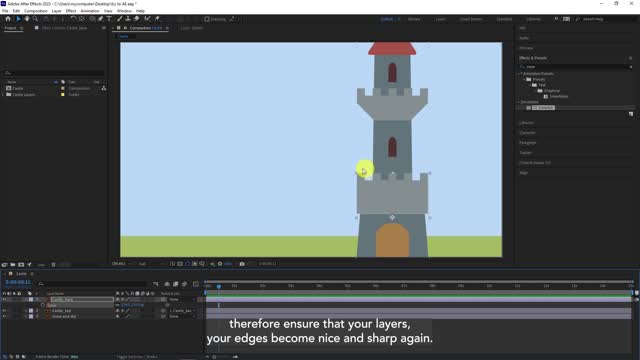This screenshot has width=640, height=360.
Task: Select the Hand tool
Action: (27, 19)
